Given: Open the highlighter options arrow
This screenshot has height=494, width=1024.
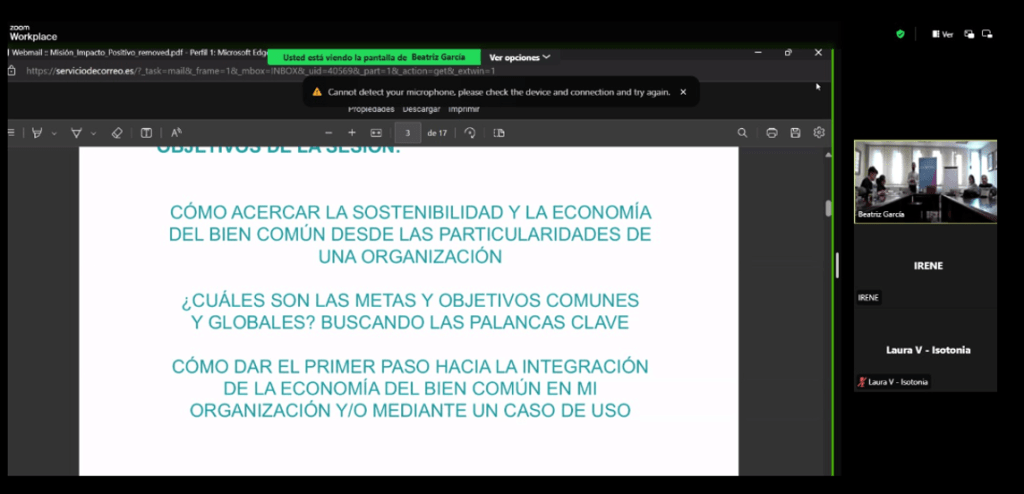Looking at the screenshot, I should [93, 133].
